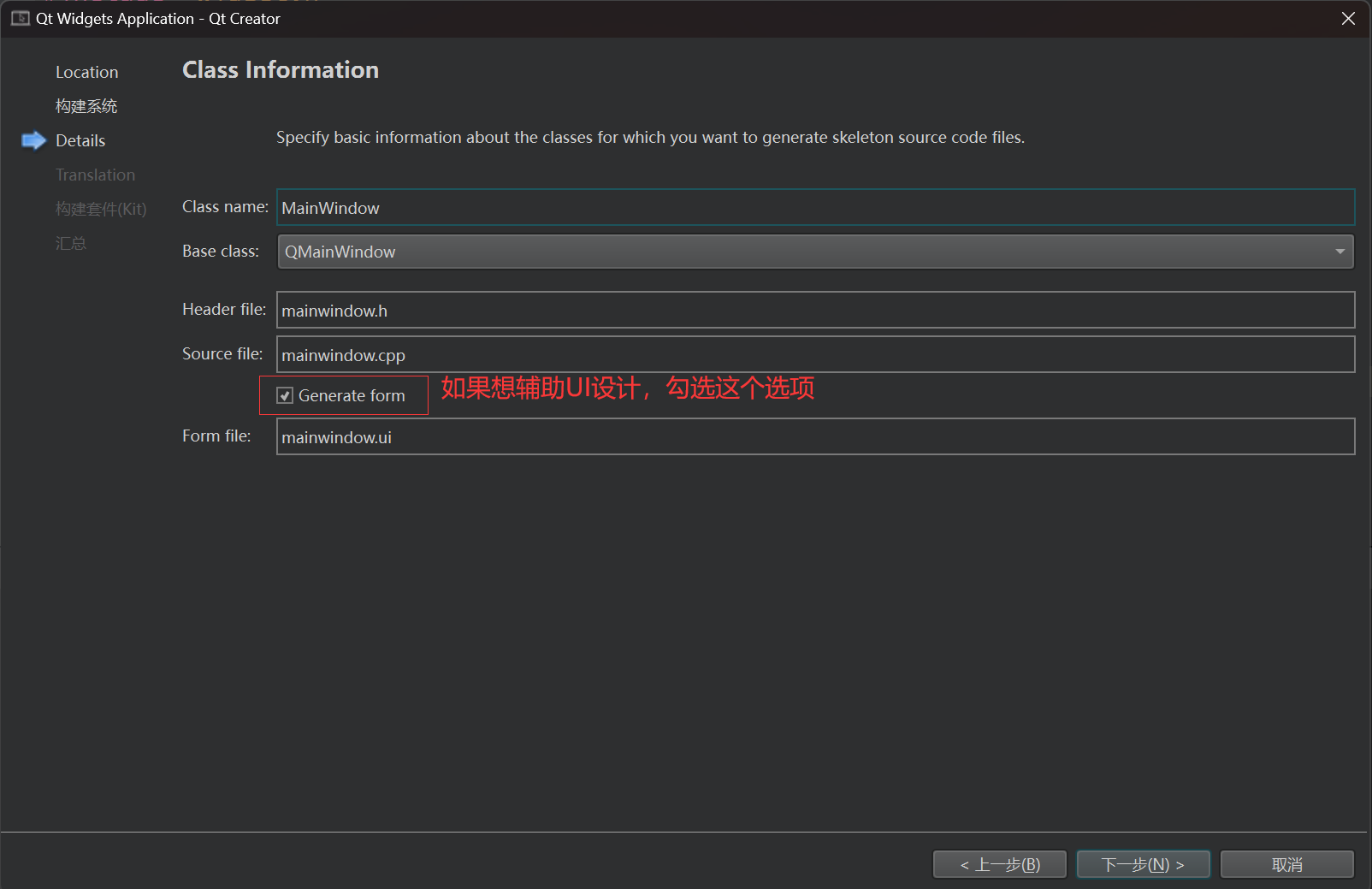Go back with the 上一步(B) button
Image resolution: width=1372 pixels, height=889 pixels.
(x=999, y=864)
